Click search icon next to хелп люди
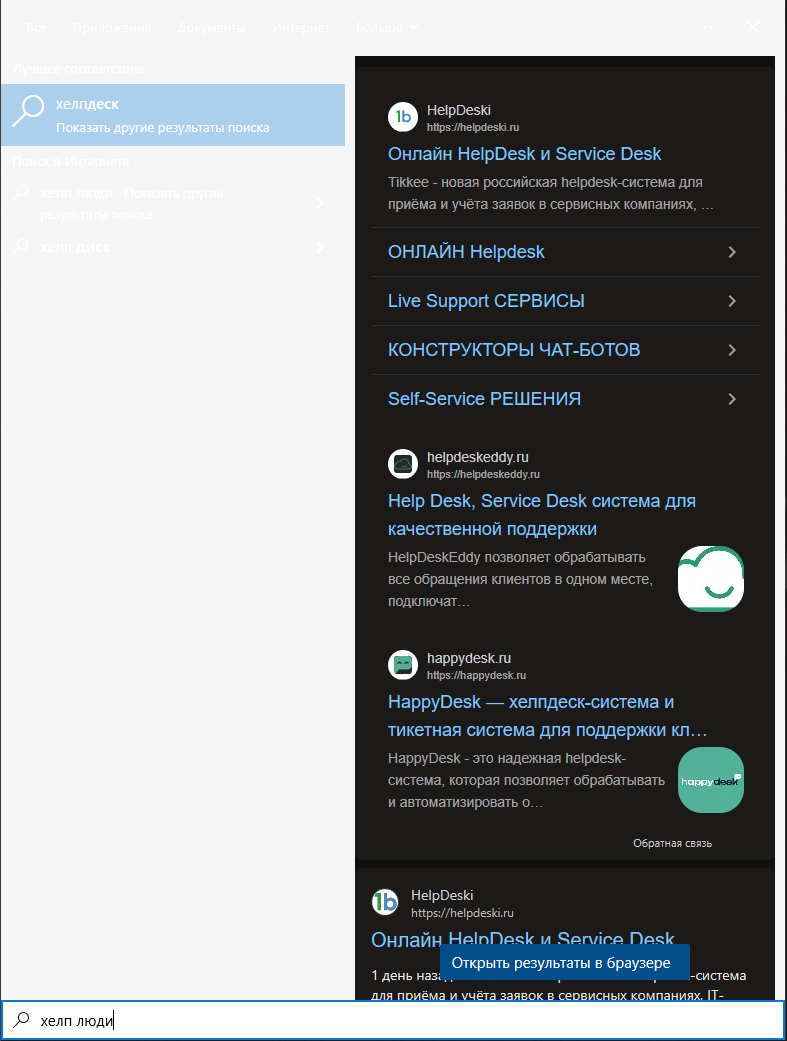787x1041 pixels. click(x=21, y=193)
